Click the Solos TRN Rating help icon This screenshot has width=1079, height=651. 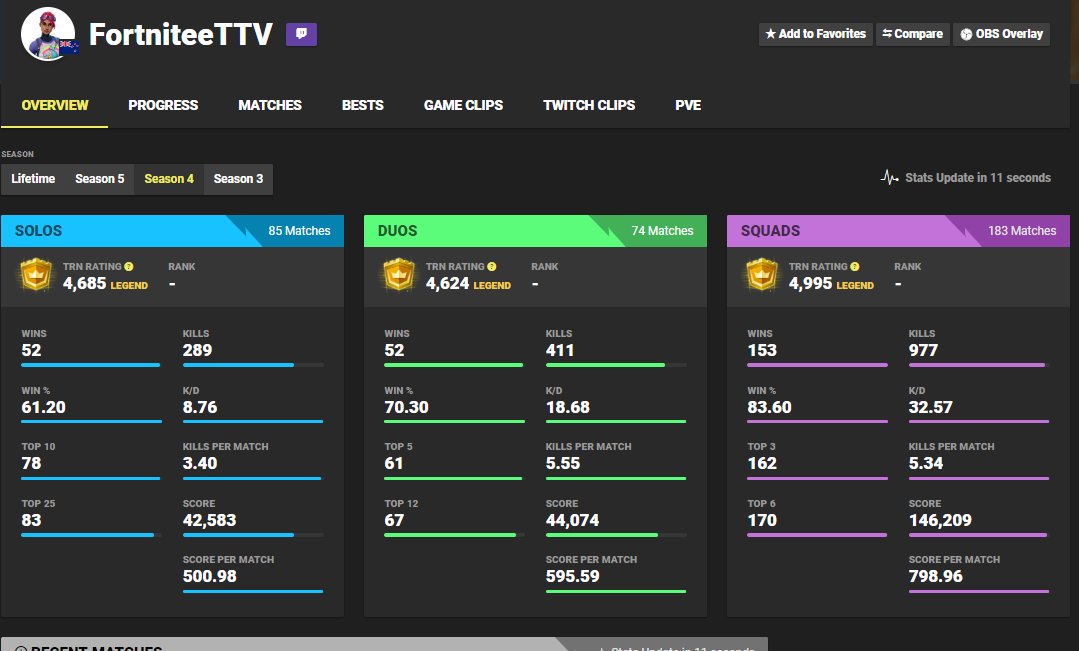129,266
